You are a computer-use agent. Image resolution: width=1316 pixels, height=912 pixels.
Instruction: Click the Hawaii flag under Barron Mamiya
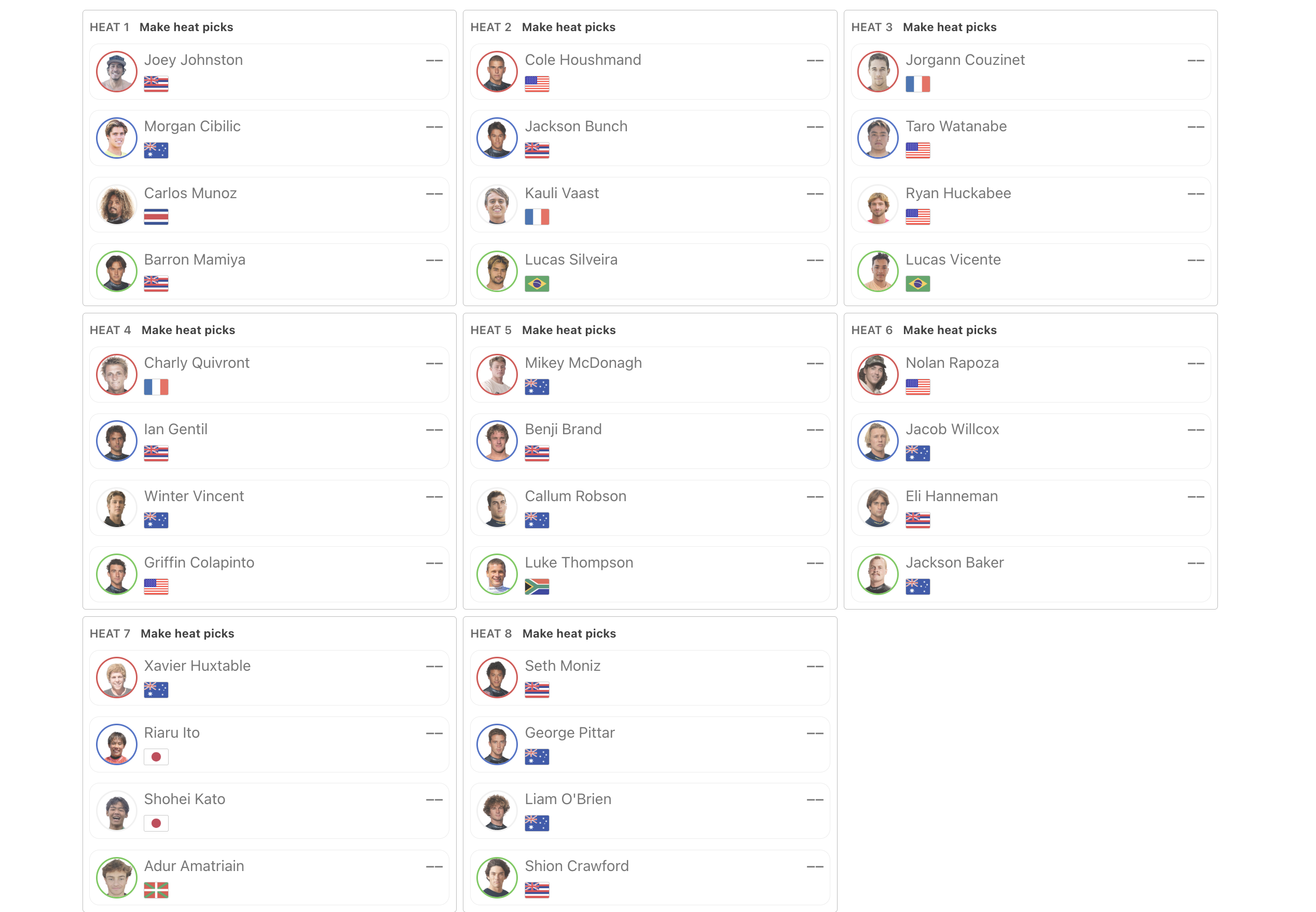(156, 283)
